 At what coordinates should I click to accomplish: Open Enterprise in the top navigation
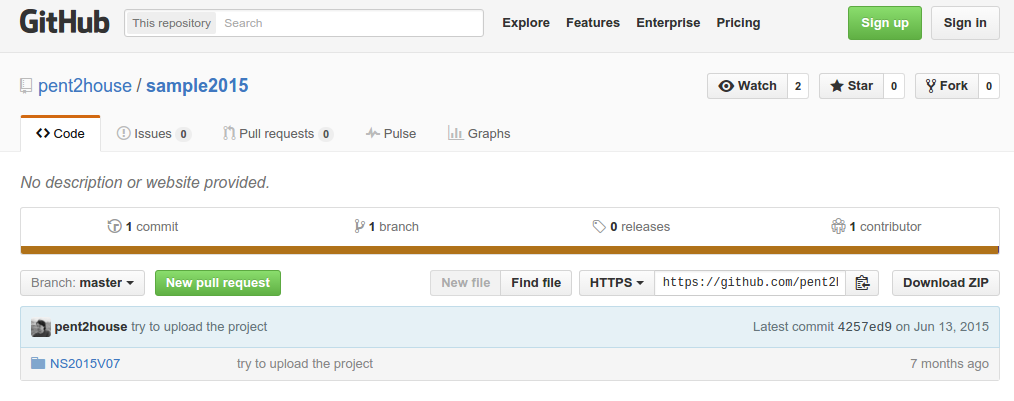pos(668,23)
